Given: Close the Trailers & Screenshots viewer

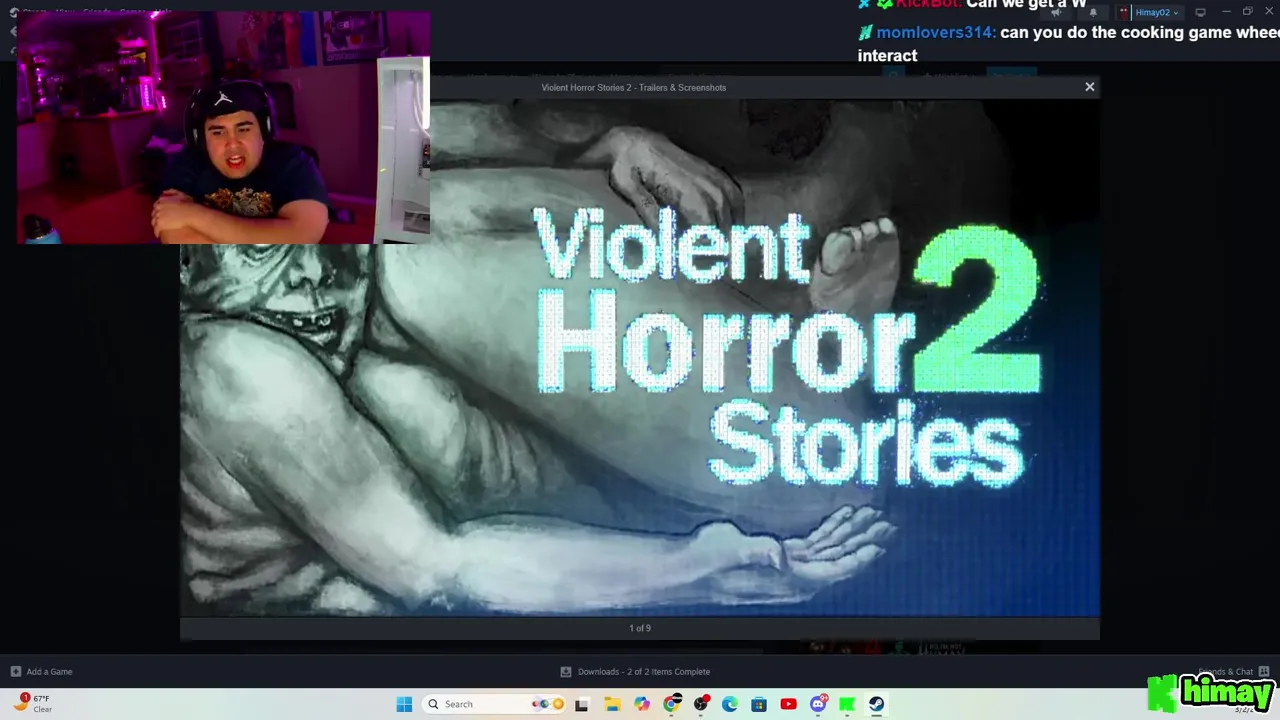Looking at the screenshot, I should click(1089, 87).
